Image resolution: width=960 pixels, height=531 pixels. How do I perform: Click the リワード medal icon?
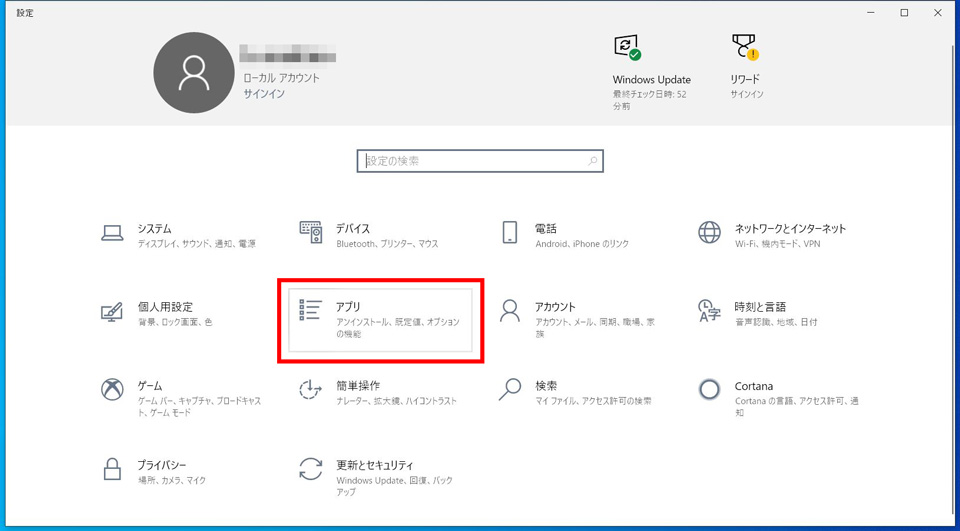pyautogui.click(x=746, y=47)
